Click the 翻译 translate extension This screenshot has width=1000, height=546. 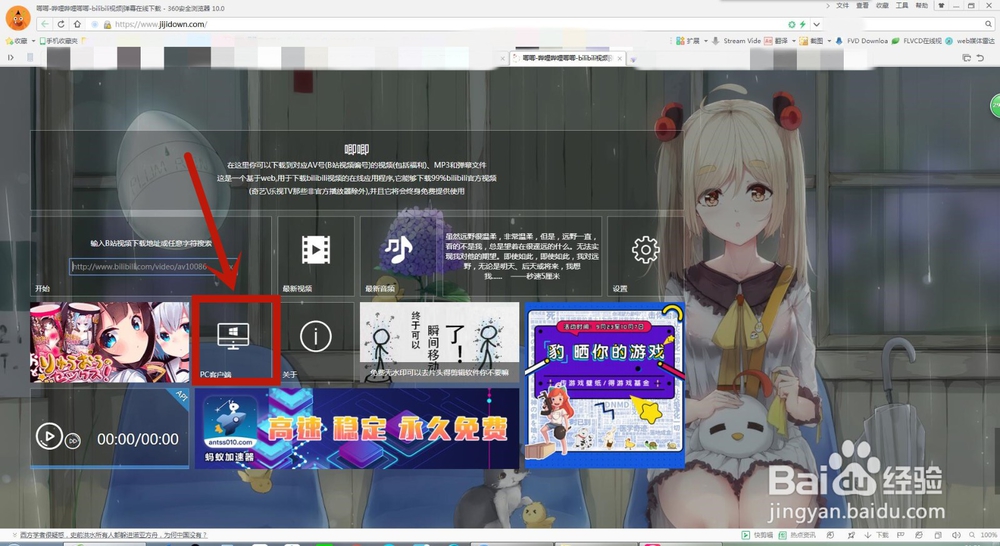click(776, 41)
